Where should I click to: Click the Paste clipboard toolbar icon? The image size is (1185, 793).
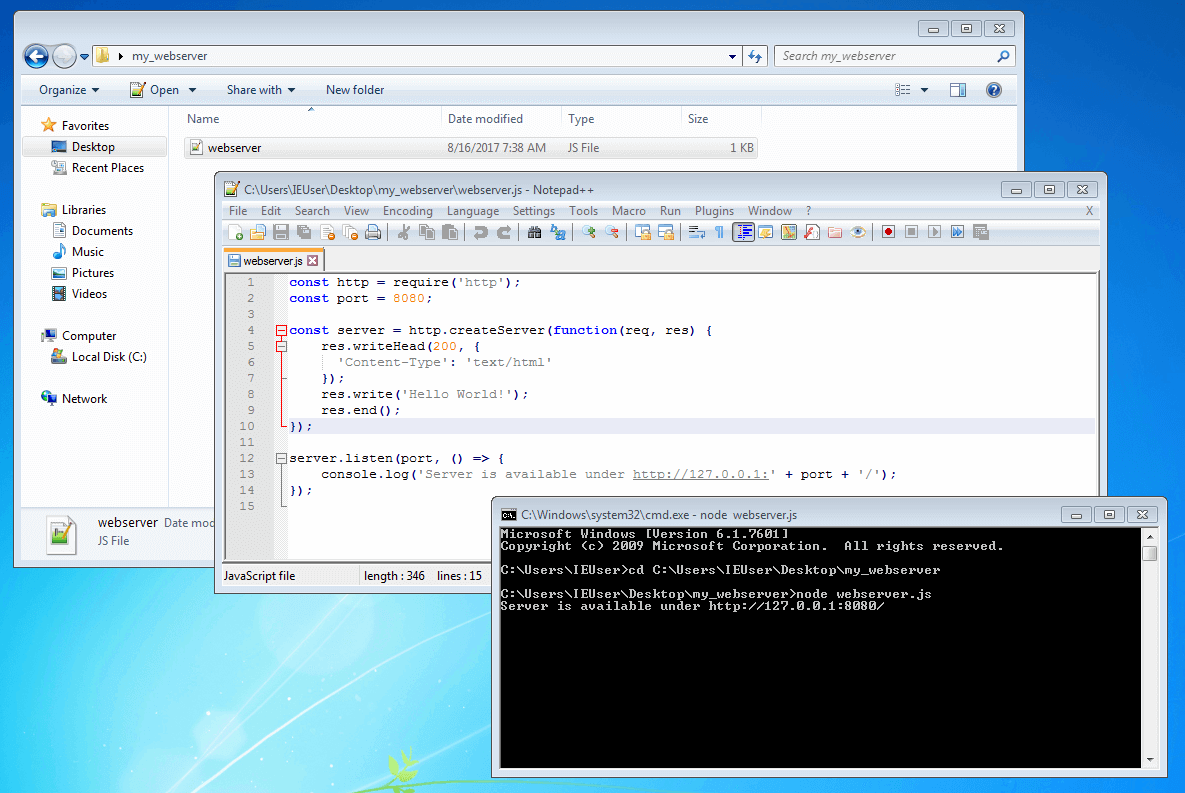tap(450, 233)
